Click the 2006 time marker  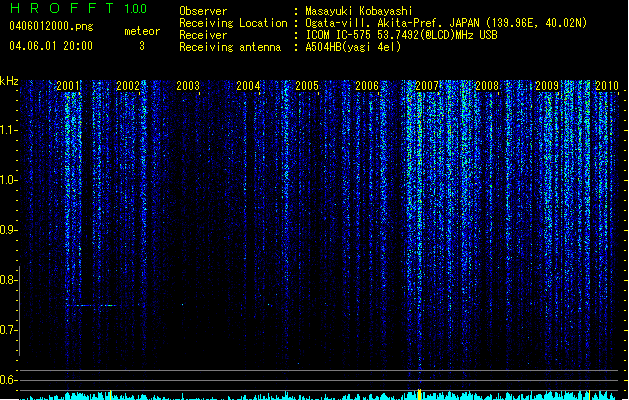[367, 85]
